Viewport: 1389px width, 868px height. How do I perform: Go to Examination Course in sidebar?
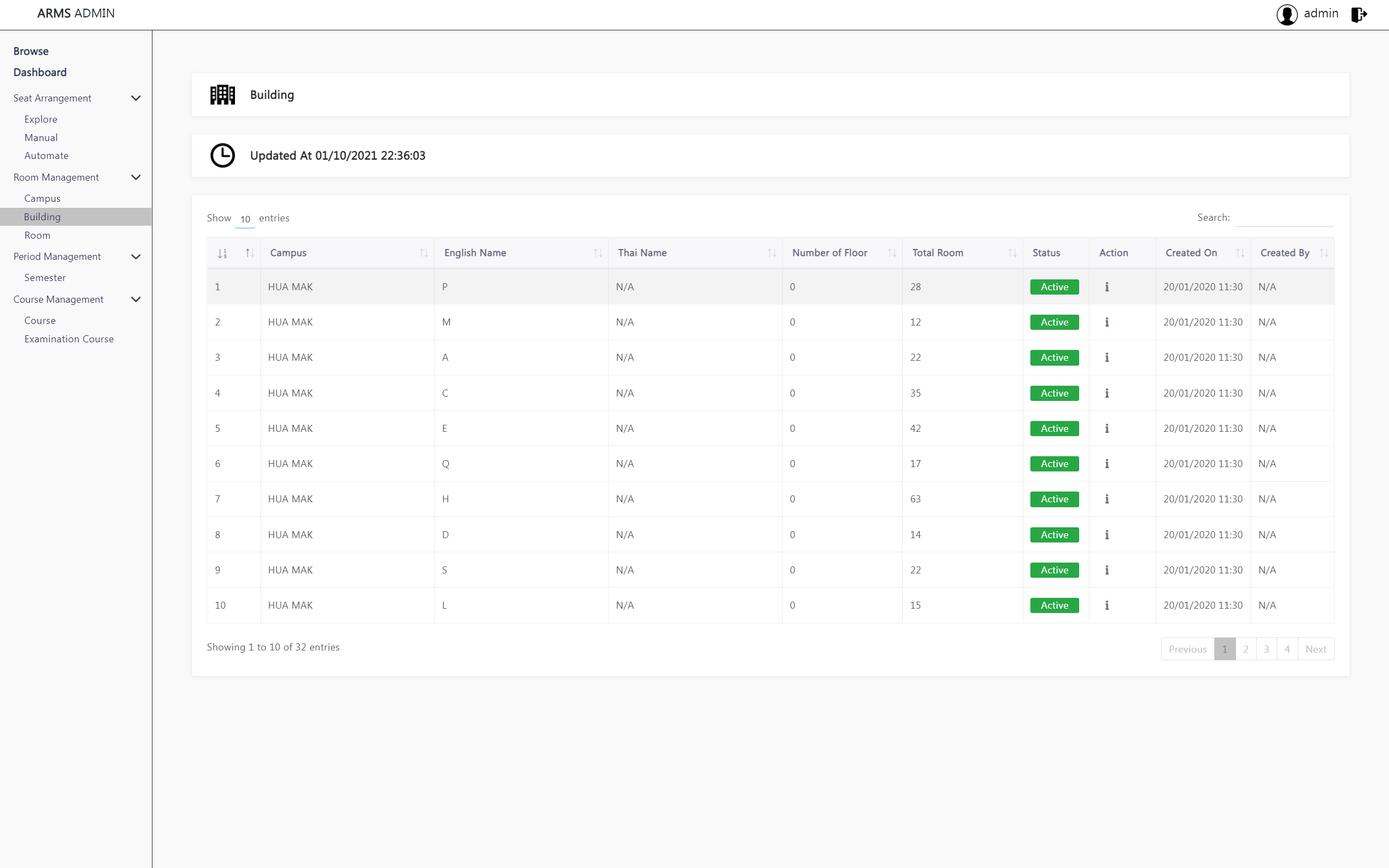pyautogui.click(x=69, y=339)
